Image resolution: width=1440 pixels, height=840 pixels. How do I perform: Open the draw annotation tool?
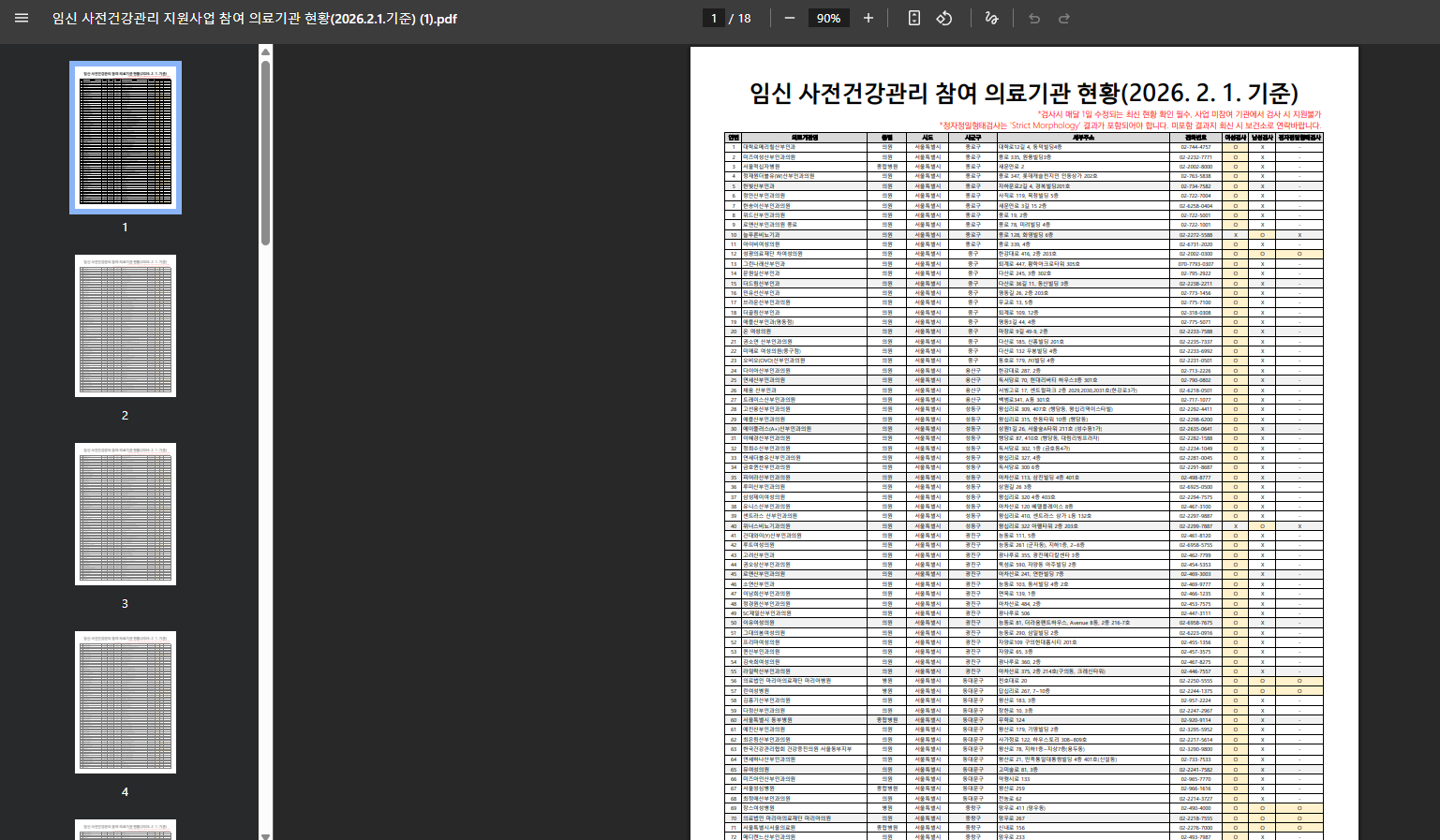[x=991, y=18]
